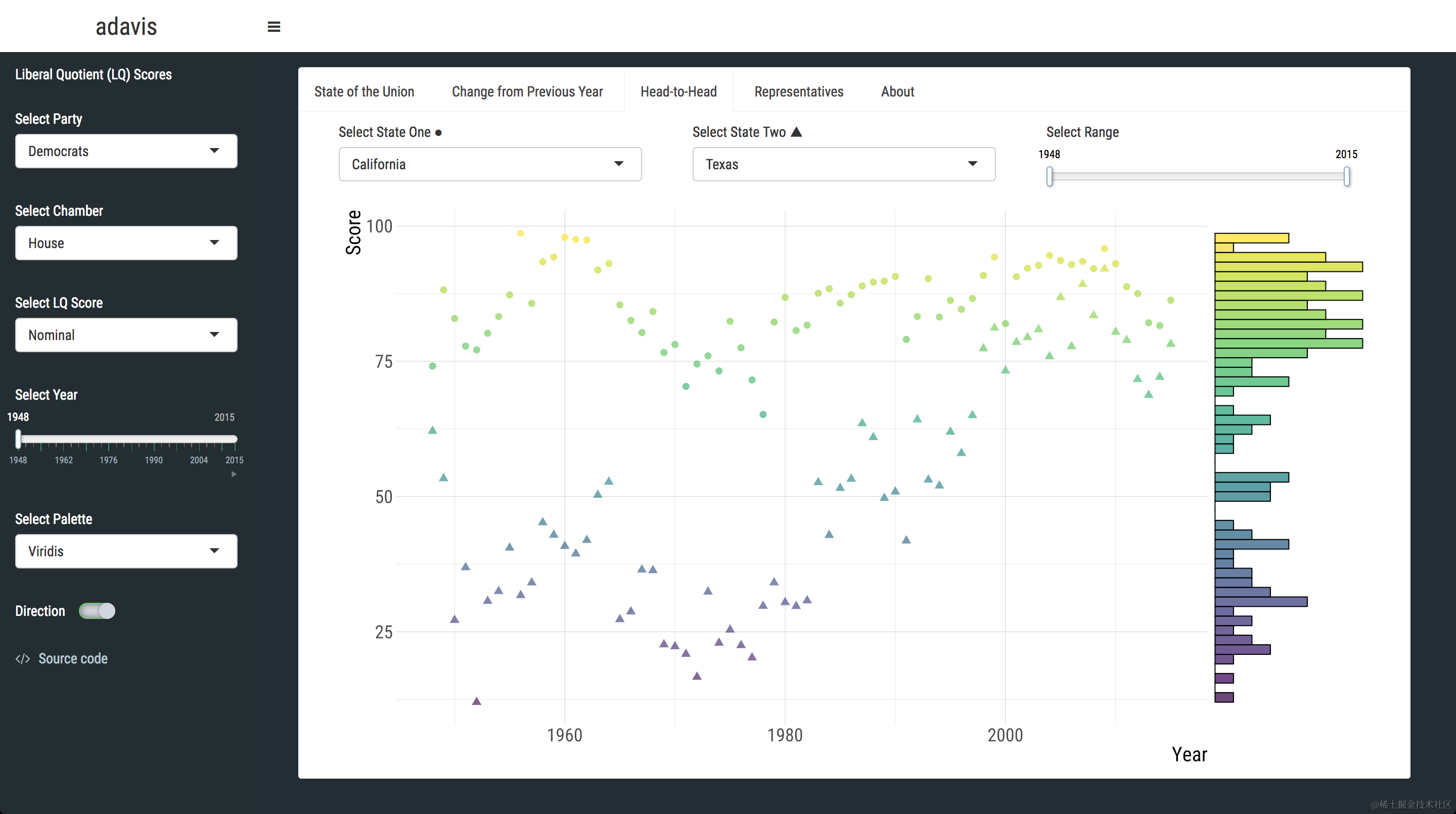Open the Select Party dropdown
Viewport: 1456px width, 814px height.
point(126,151)
